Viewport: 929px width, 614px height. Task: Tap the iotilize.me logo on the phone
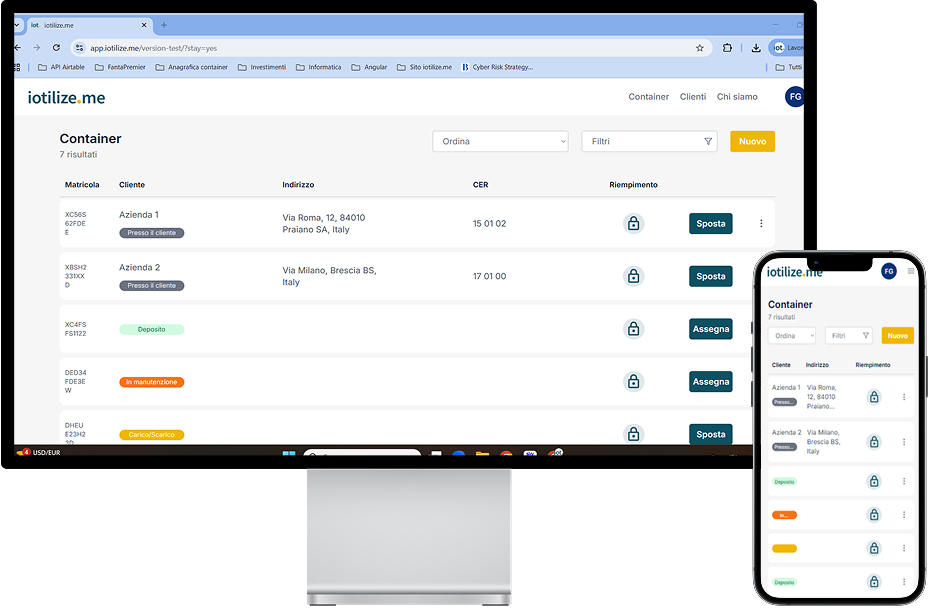pos(795,272)
